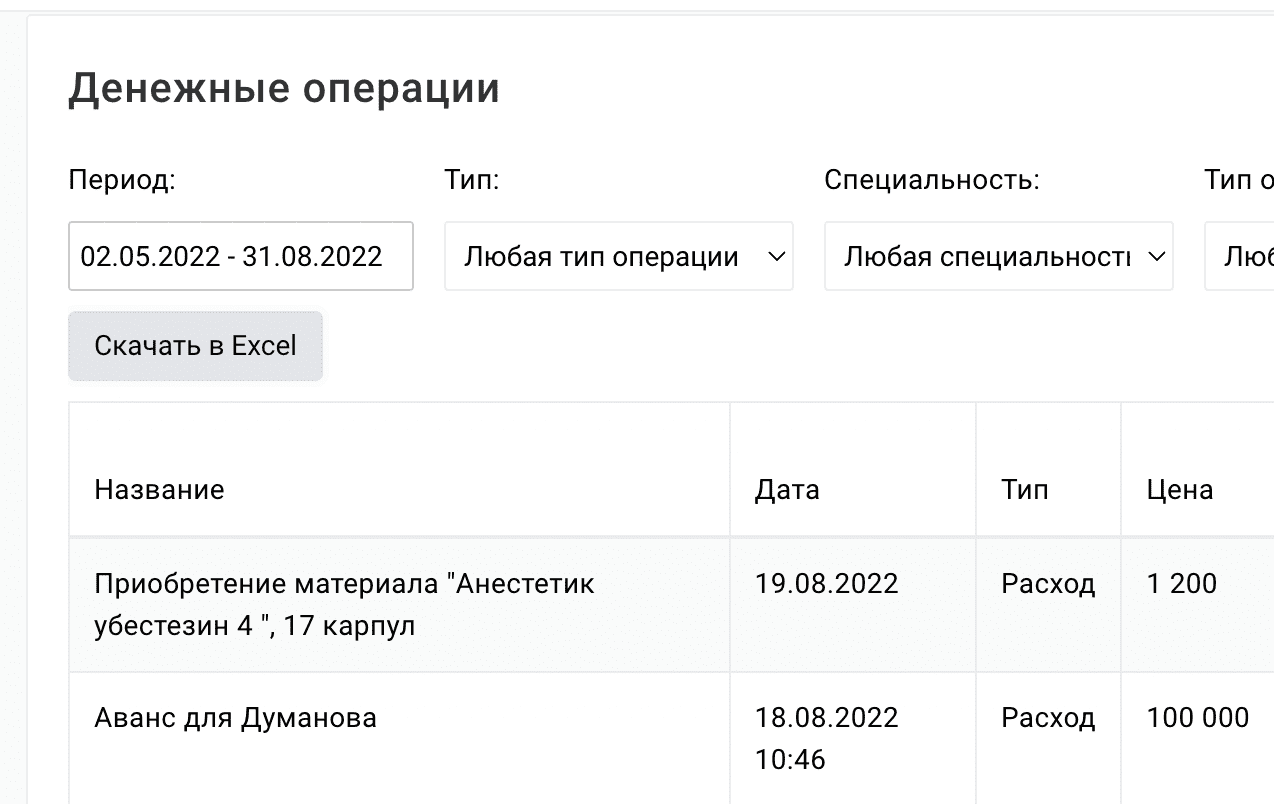
Task: Click the Тип table column header
Action: click(1024, 490)
